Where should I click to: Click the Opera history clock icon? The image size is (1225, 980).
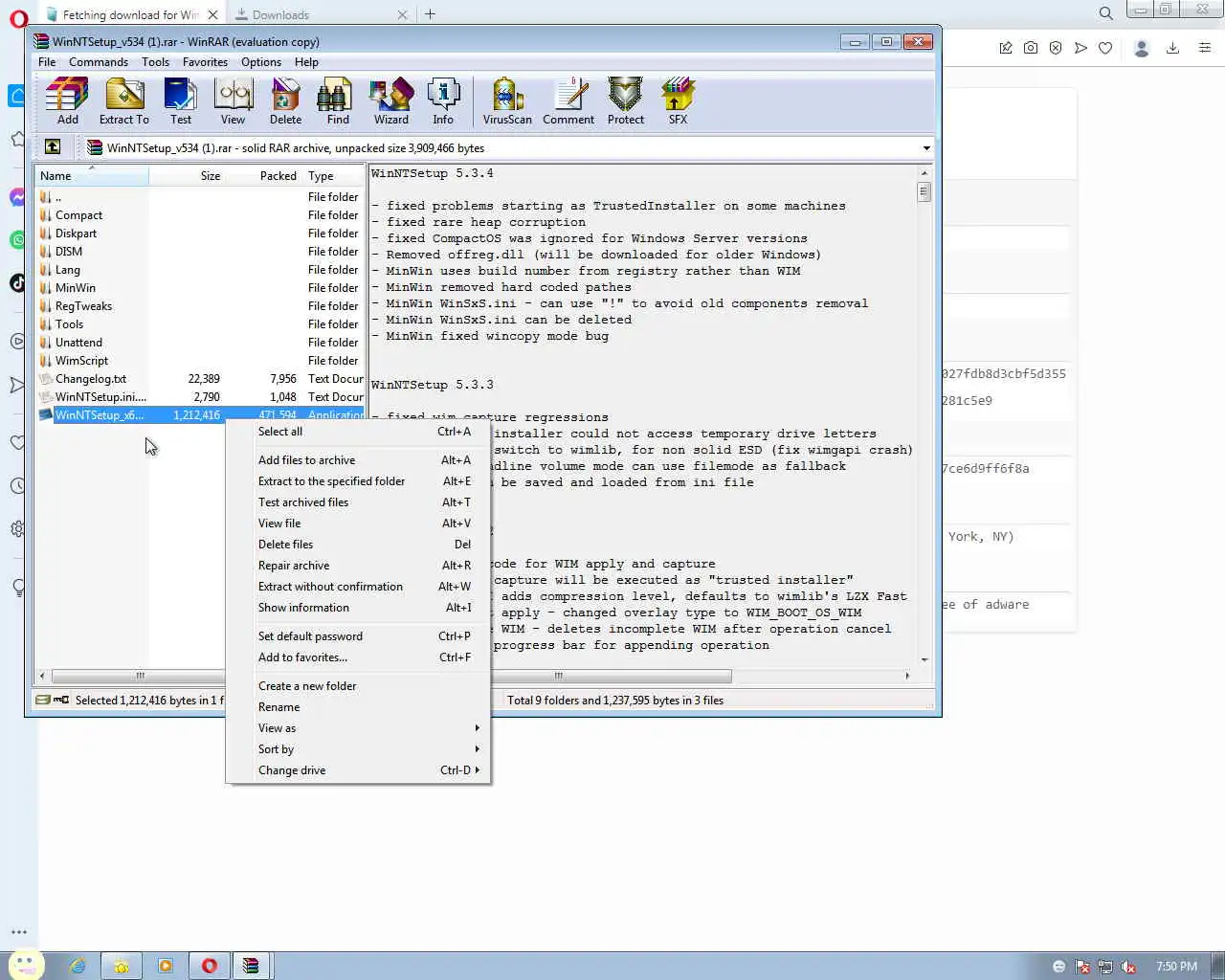(x=18, y=485)
